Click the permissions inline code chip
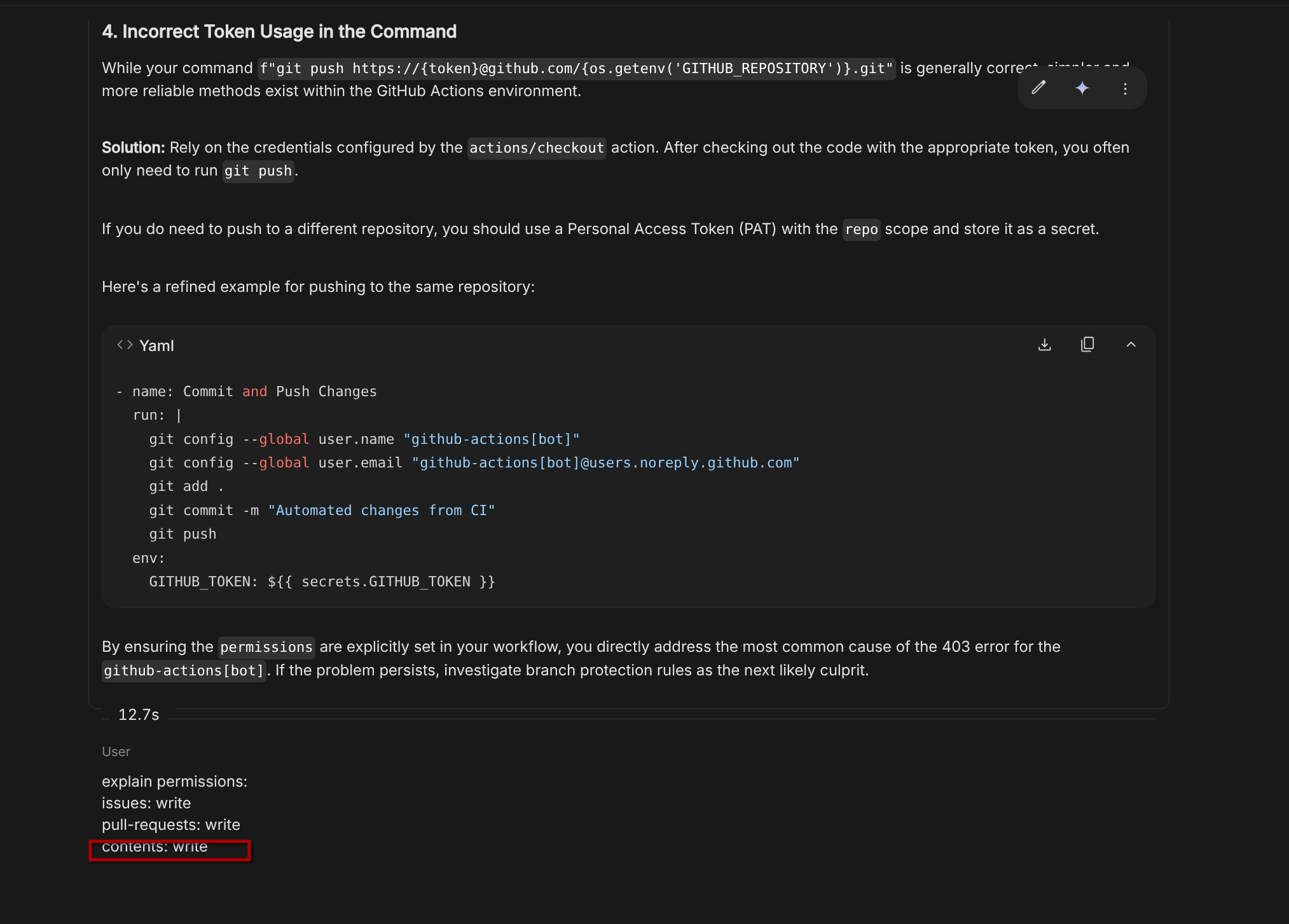This screenshot has width=1289, height=924. [x=266, y=647]
